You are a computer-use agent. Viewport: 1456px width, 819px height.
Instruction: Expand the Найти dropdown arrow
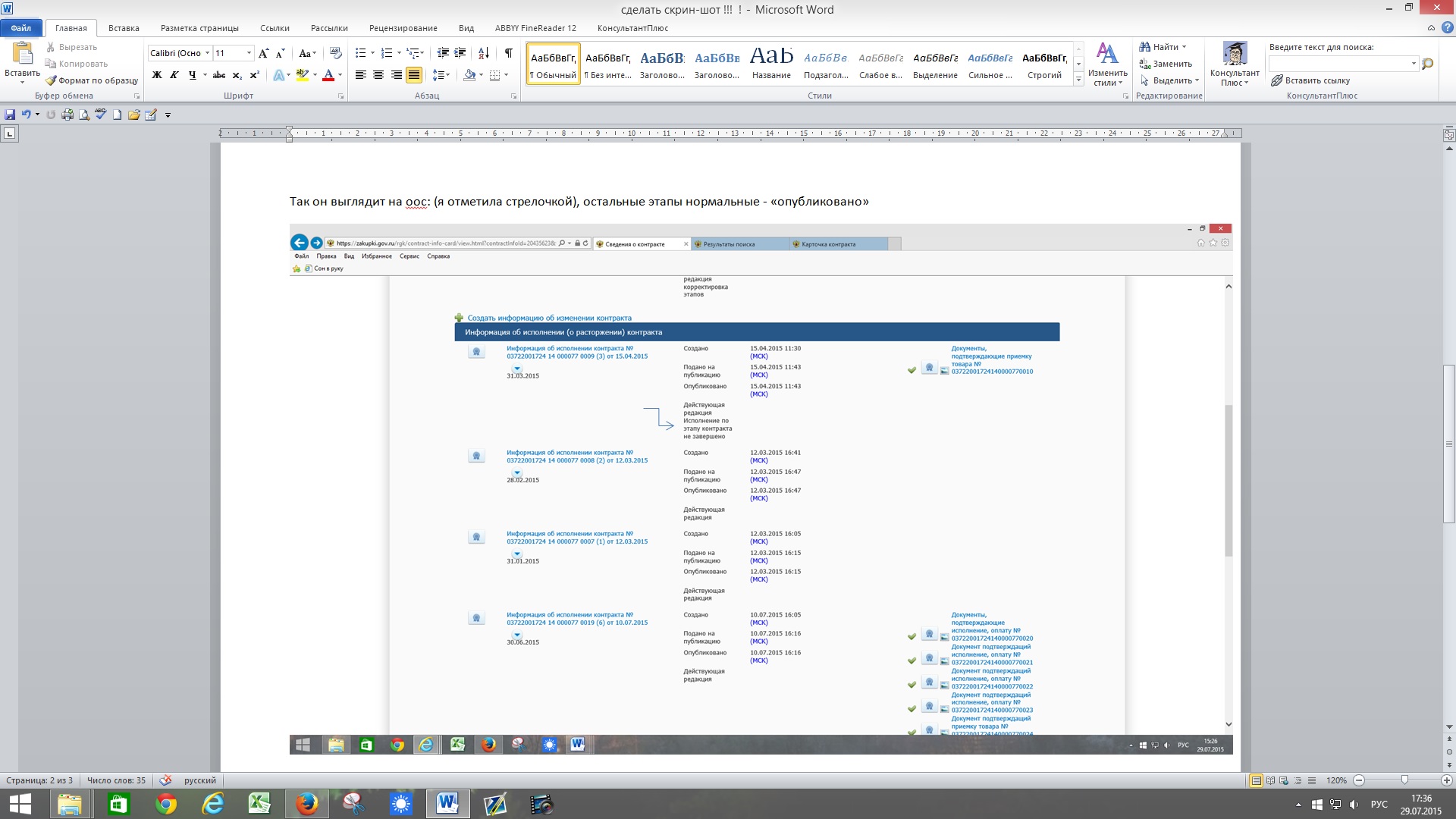[1184, 47]
